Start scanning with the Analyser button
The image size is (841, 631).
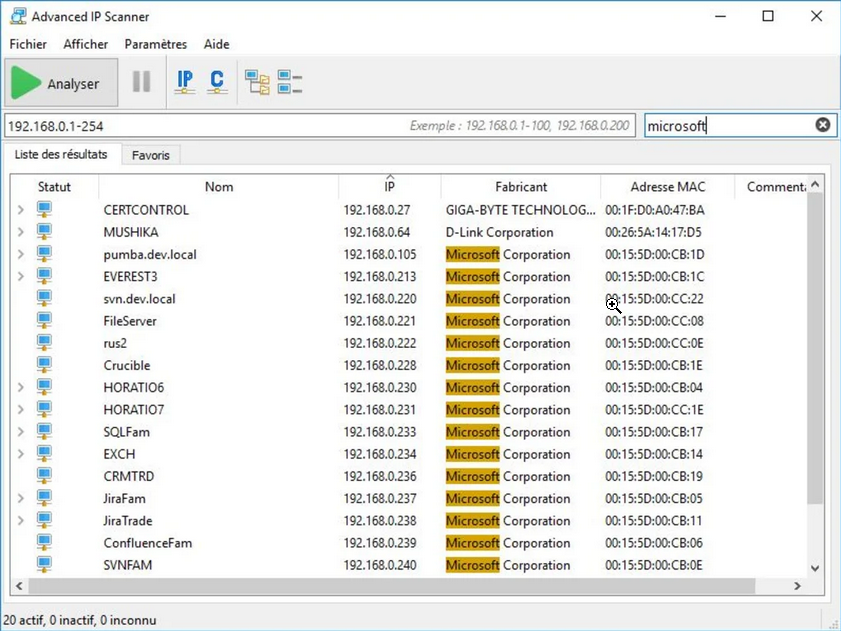[60, 82]
